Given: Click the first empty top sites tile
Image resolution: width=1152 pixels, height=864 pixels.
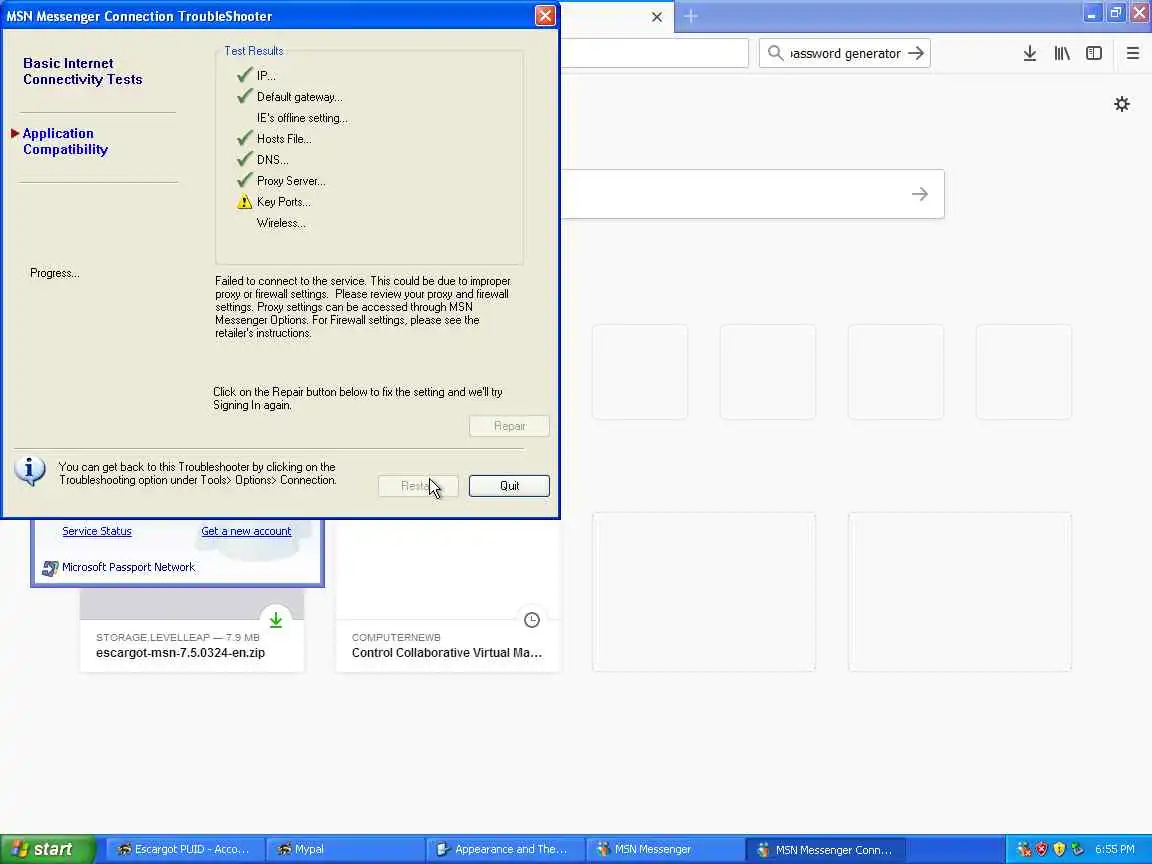Looking at the screenshot, I should (640, 372).
